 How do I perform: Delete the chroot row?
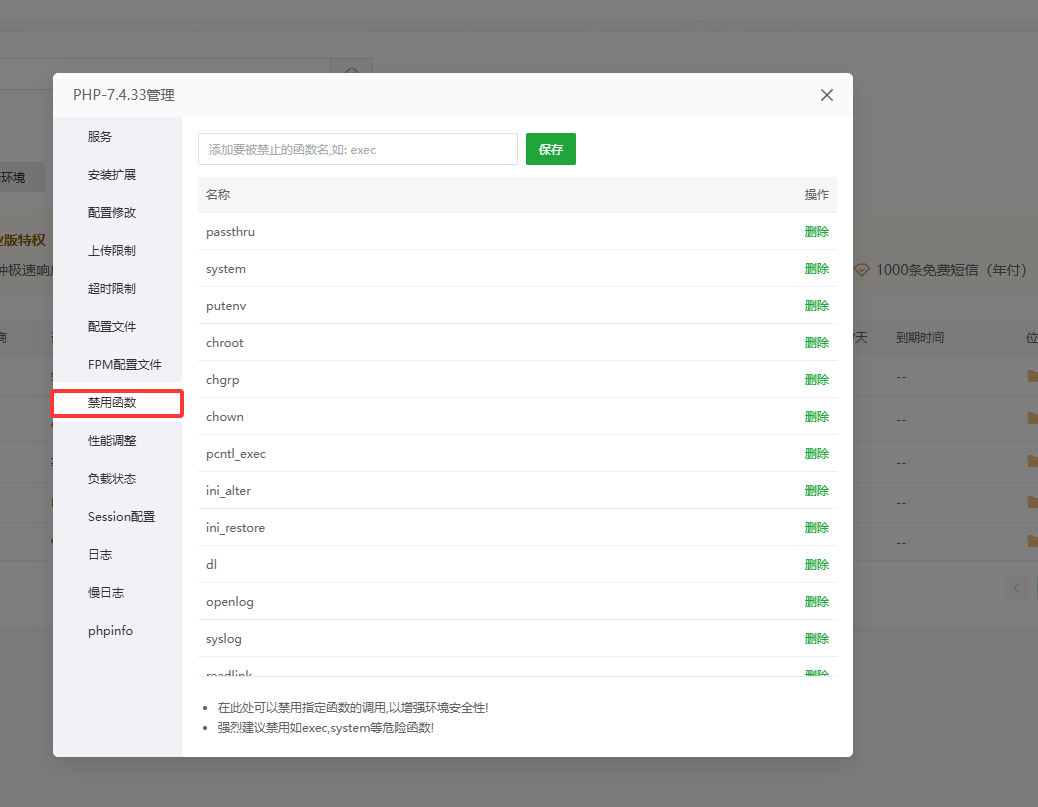coord(816,343)
